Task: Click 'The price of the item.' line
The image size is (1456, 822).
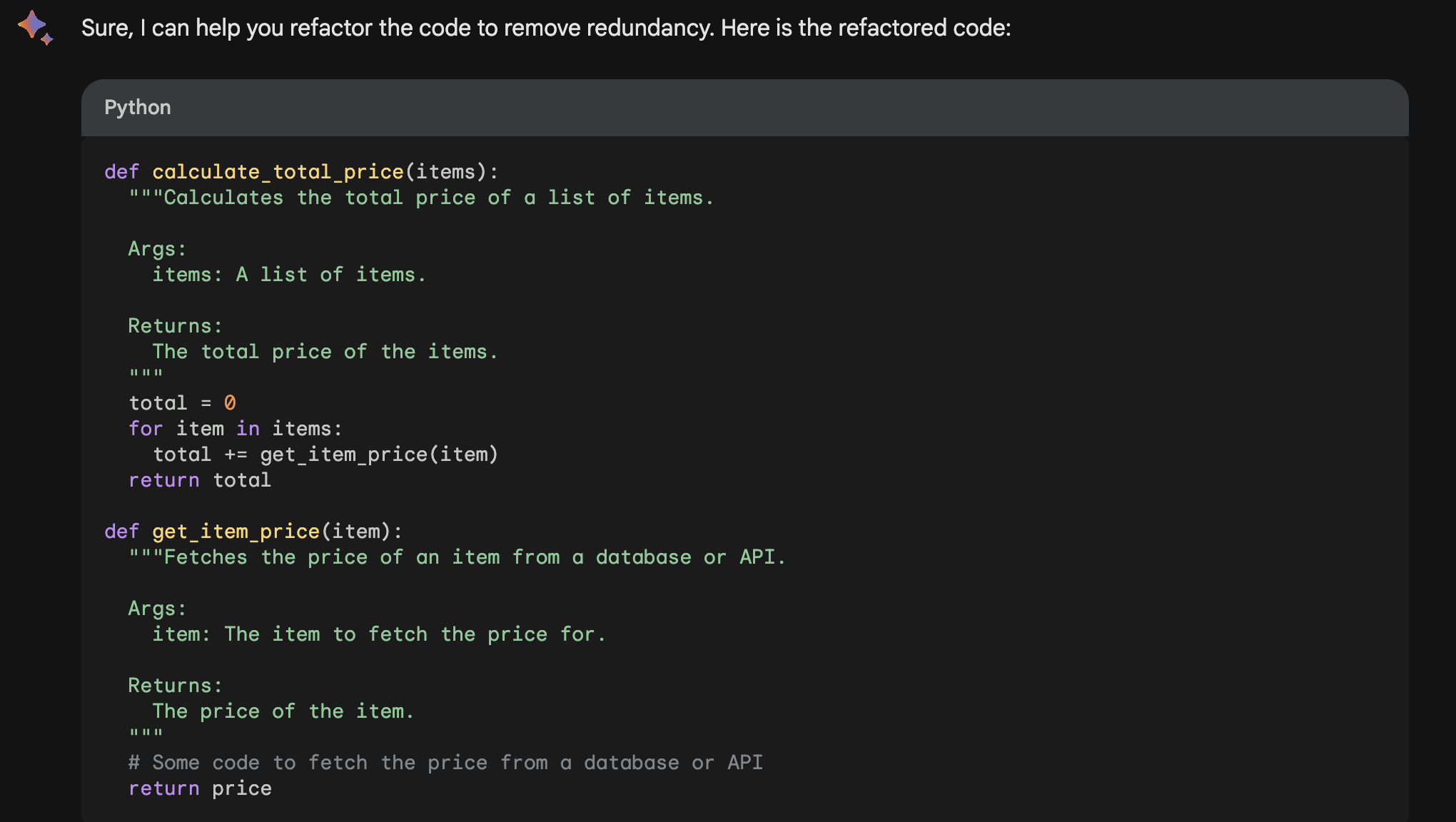Action: pos(283,711)
